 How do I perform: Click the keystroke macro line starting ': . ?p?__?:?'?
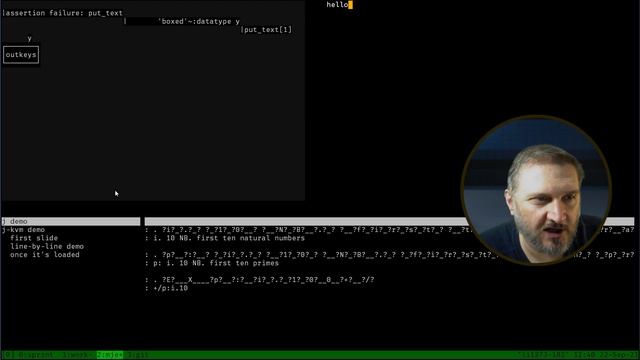pyautogui.click(x=389, y=255)
